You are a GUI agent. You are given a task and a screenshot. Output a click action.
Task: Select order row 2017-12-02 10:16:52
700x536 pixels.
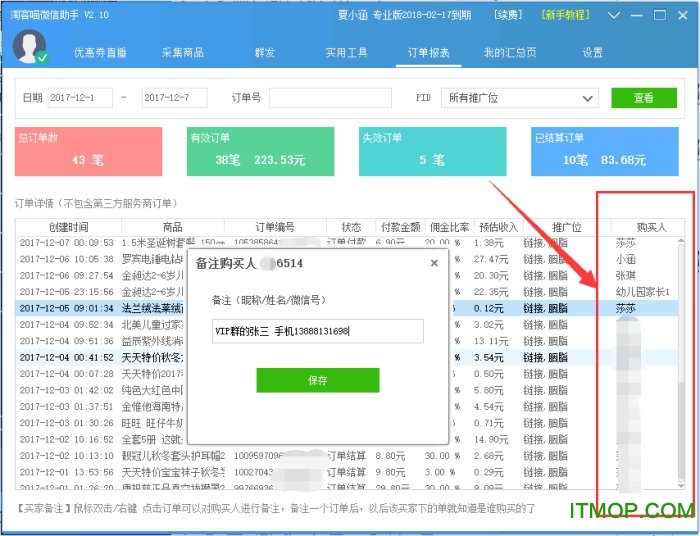[346, 439]
